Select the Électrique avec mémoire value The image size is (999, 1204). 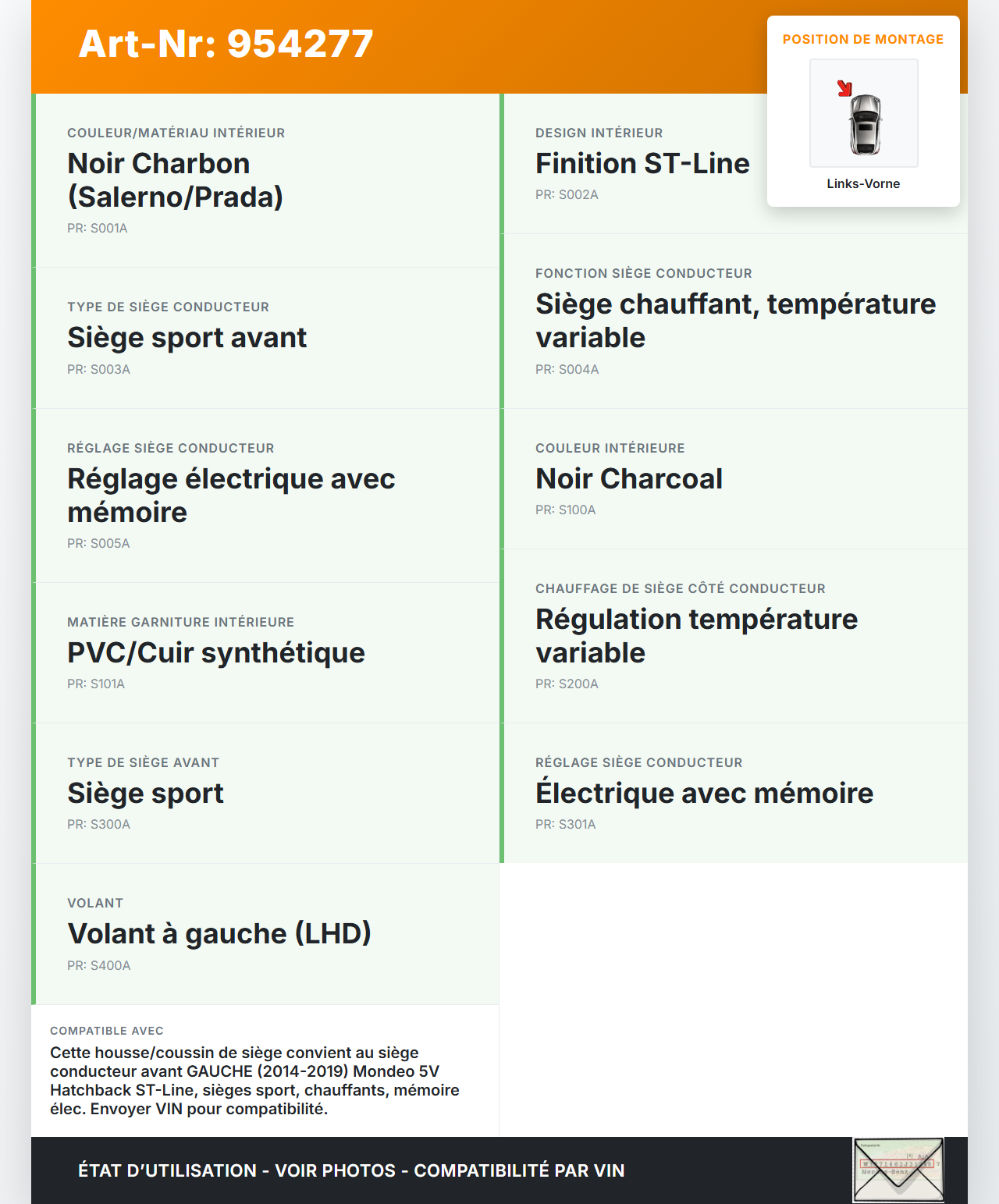(x=704, y=794)
